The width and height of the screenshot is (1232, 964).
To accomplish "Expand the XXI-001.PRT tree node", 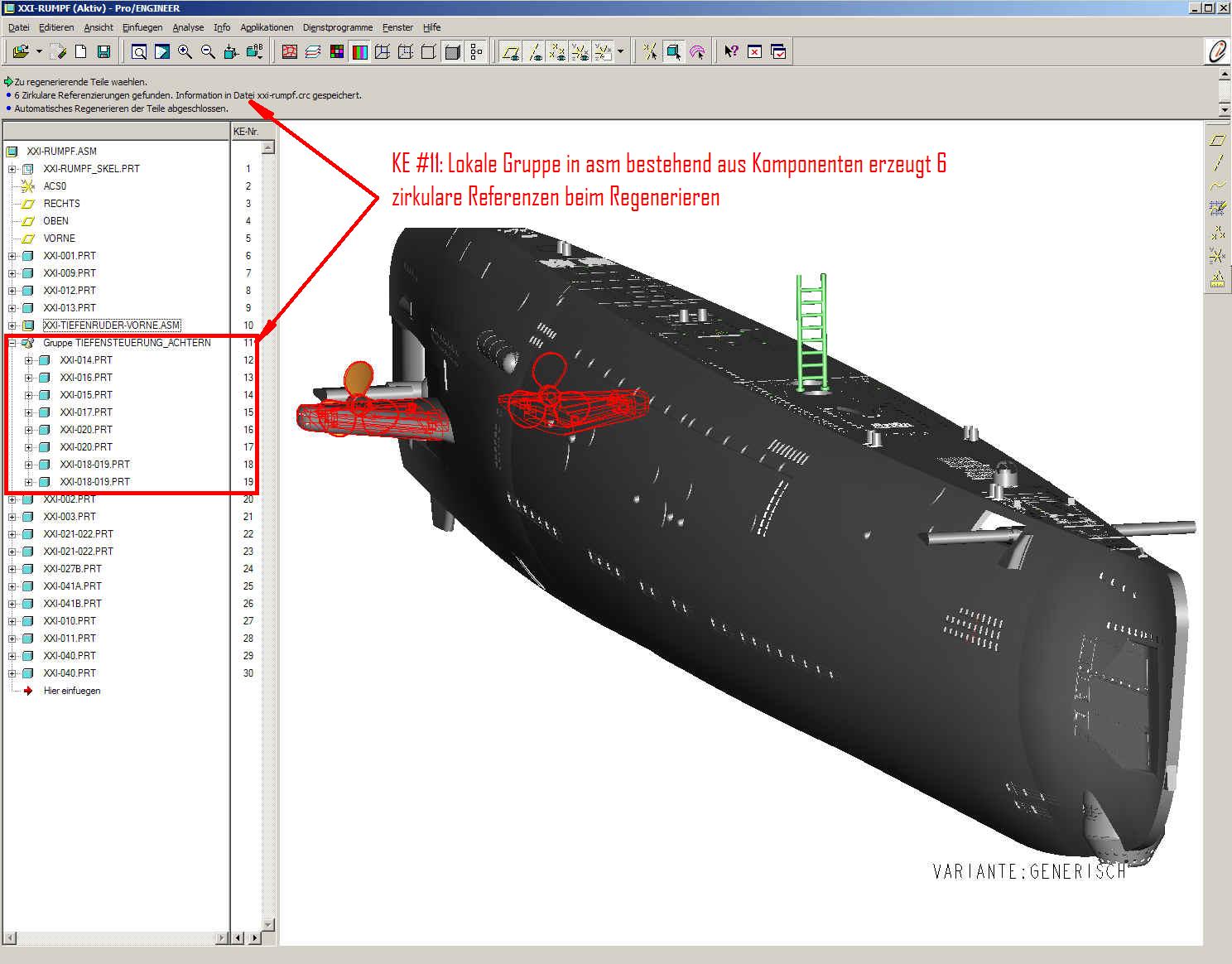I will coord(12,256).
